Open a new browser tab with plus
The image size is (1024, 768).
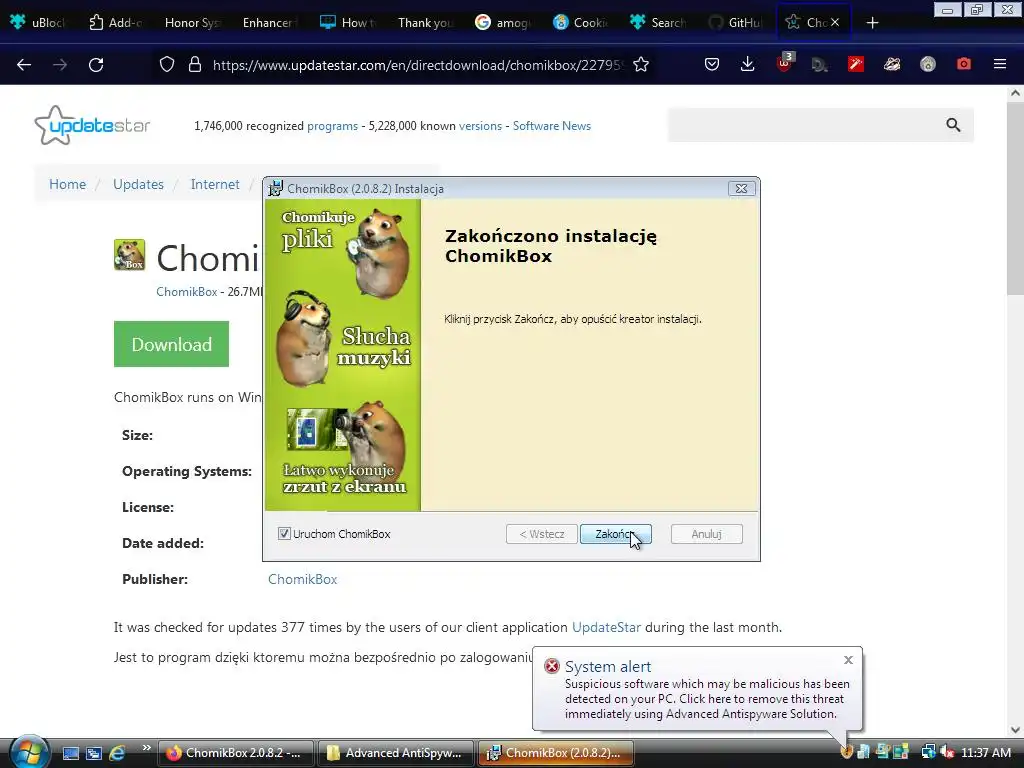tap(872, 23)
